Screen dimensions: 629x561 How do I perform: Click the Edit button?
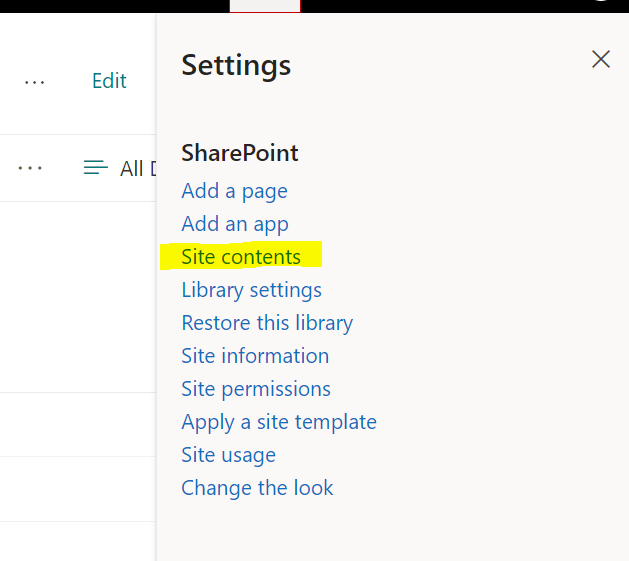(x=109, y=81)
